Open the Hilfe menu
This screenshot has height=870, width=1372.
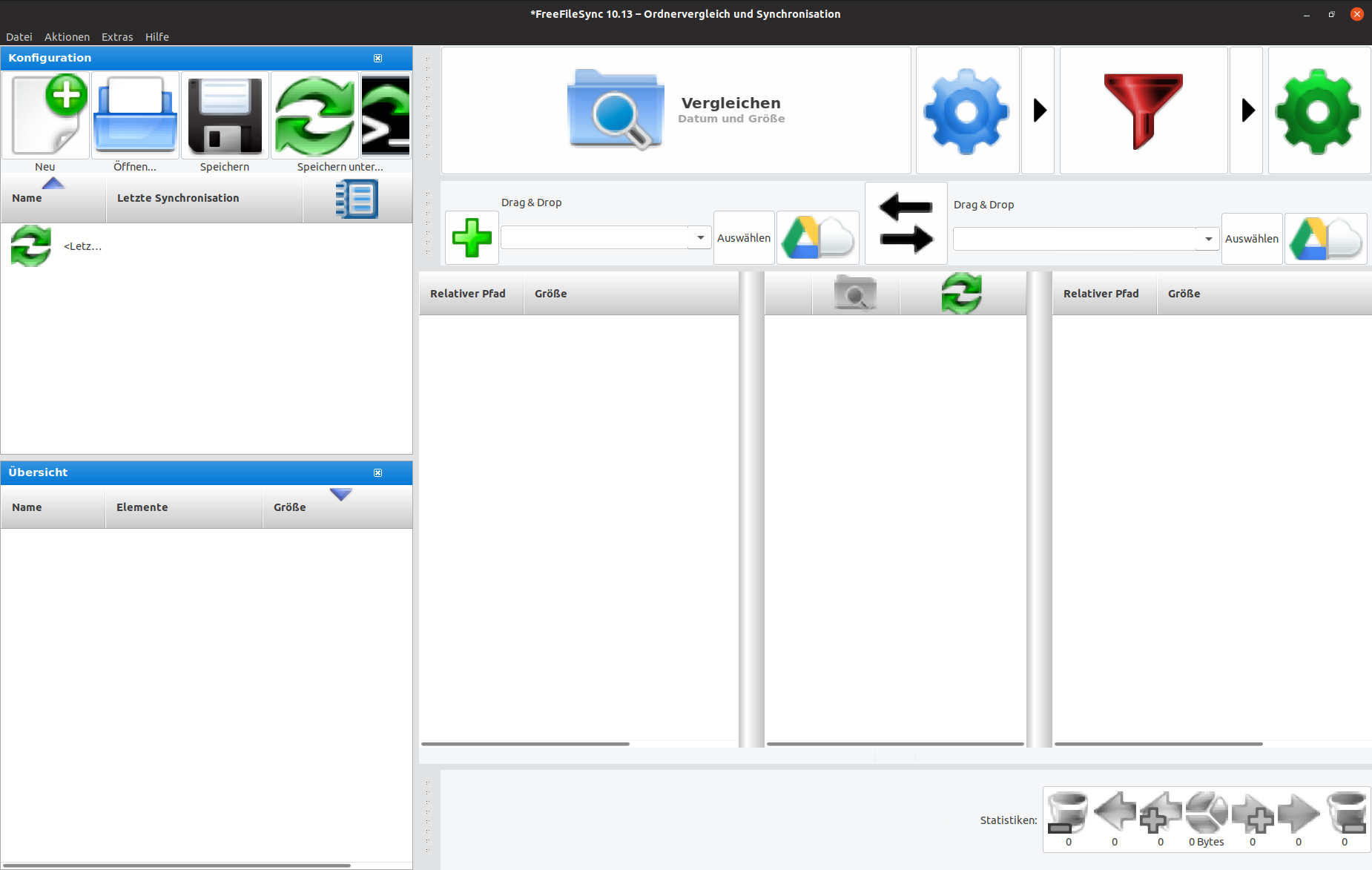(x=157, y=36)
